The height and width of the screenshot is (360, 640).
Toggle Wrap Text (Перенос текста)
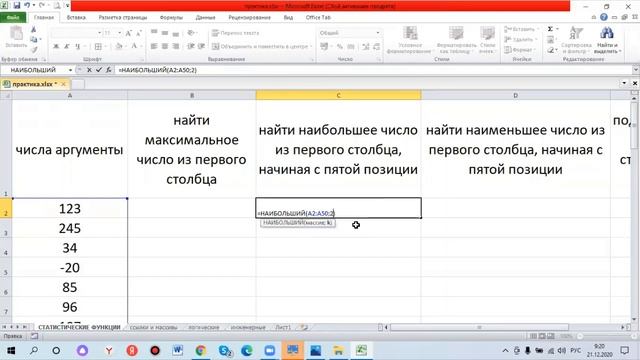236,33
